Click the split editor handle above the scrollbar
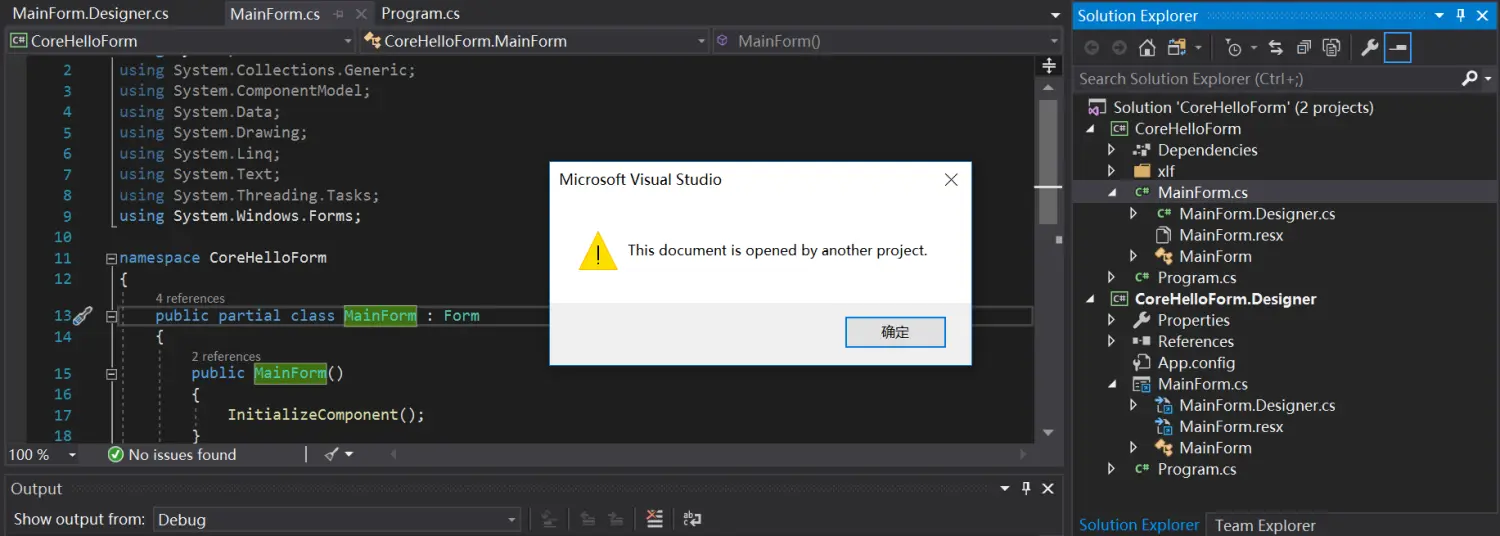The width and height of the screenshot is (1500, 536). [x=1048, y=66]
